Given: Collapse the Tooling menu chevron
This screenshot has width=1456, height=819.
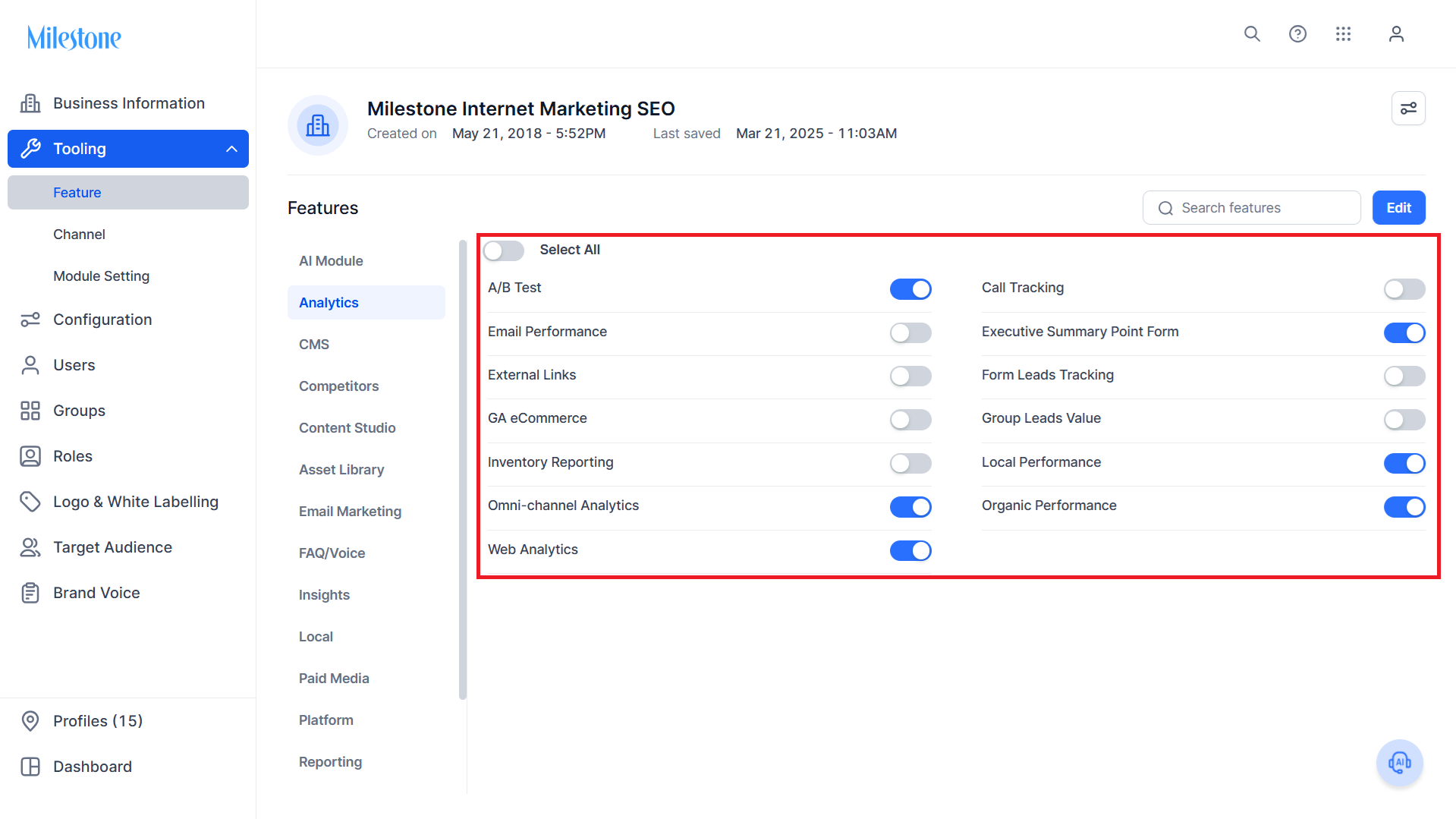Looking at the screenshot, I should (x=231, y=149).
